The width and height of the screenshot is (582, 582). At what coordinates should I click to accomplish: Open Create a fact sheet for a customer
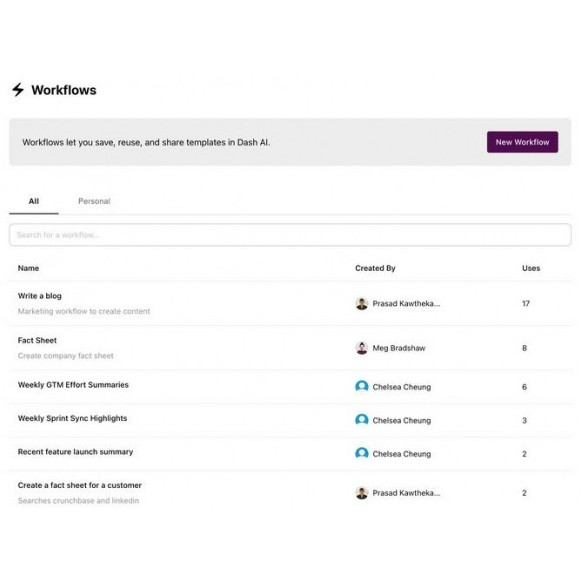(x=80, y=485)
